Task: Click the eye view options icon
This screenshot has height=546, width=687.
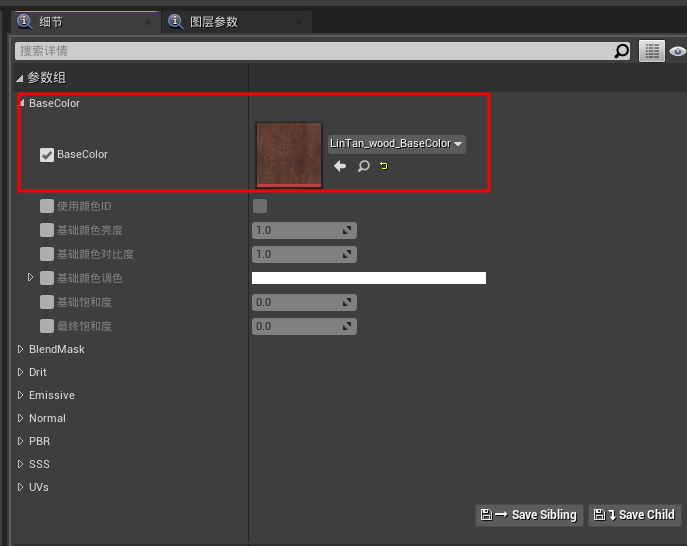Action: (677, 51)
